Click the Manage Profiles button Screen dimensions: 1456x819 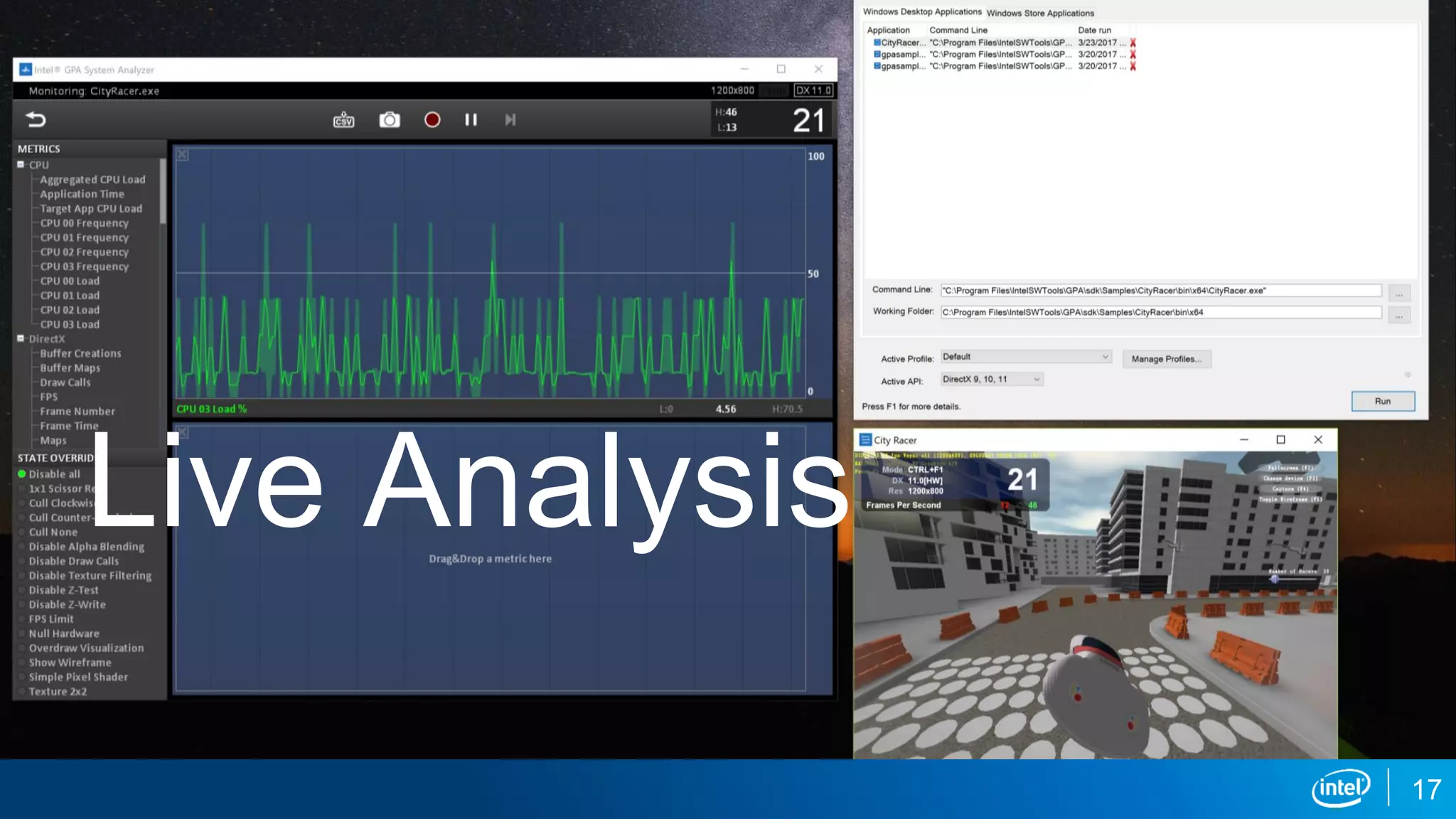(x=1166, y=359)
